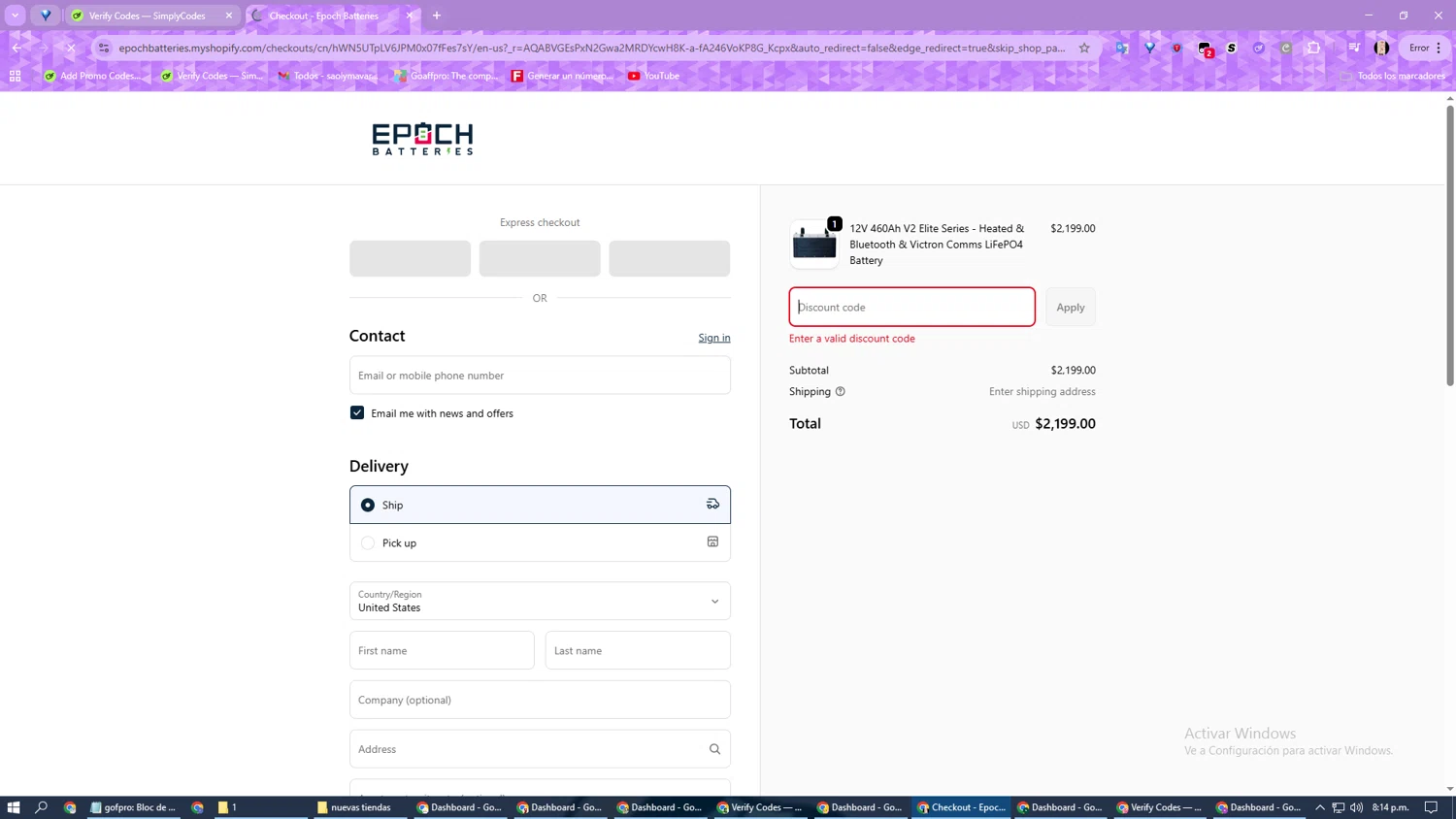Viewport: 1456px width, 819px height.
Task: Stop loading page with the X button
Action: 71,48
